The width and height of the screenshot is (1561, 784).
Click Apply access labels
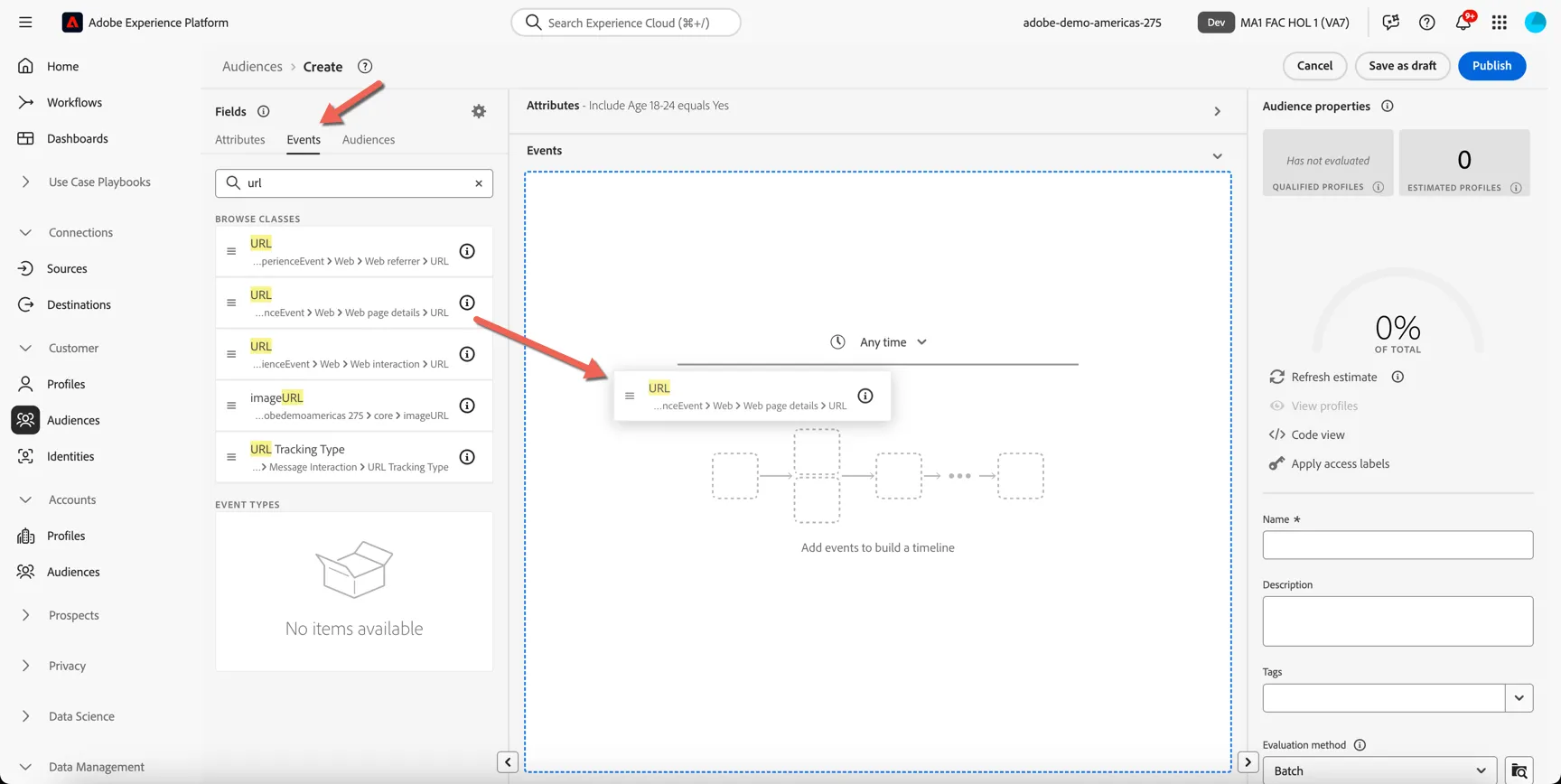pyautogui.click(x=1329, y=463)
